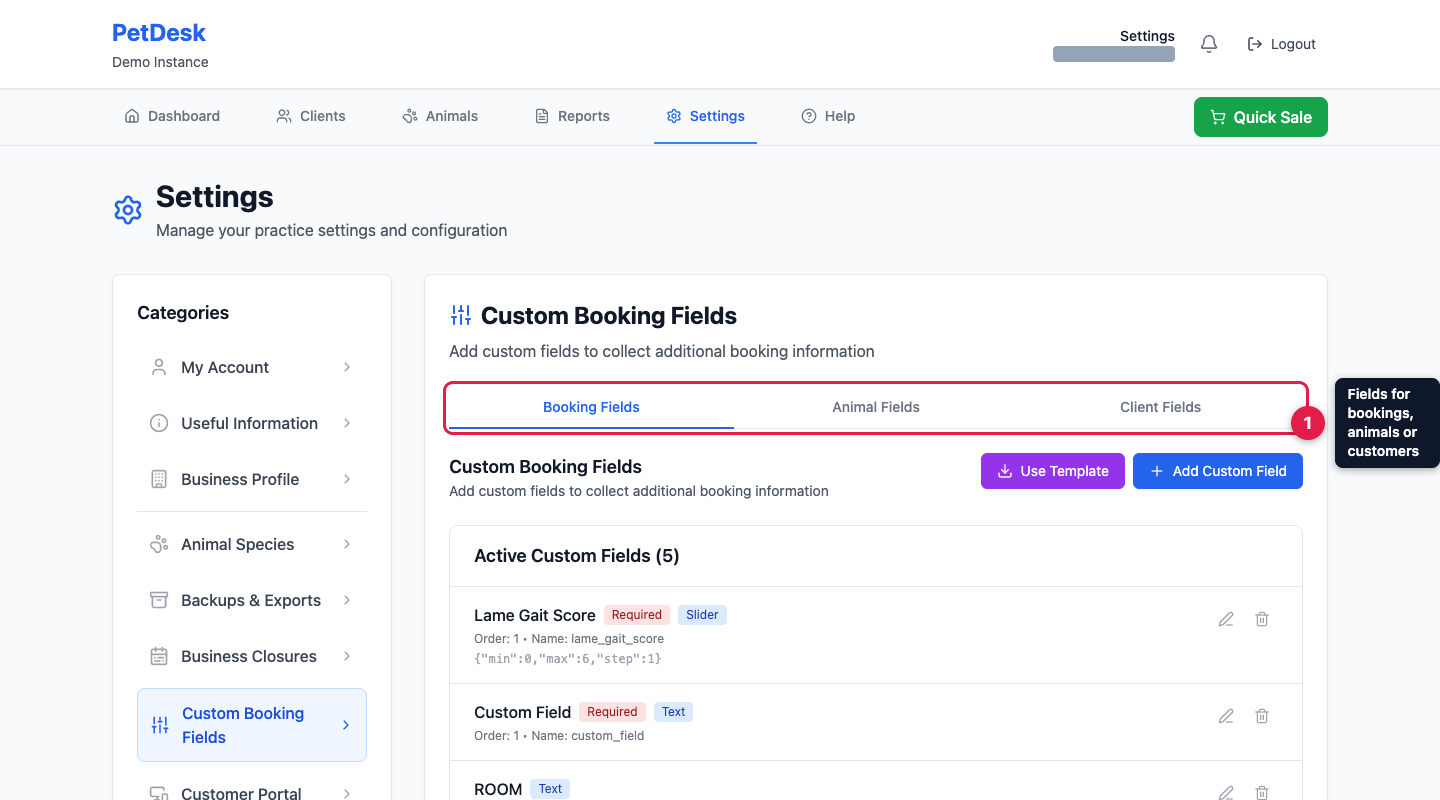Click the notifications bell icon
This screenshot has width=1440, height=800.
click(x=1209, y=44)
